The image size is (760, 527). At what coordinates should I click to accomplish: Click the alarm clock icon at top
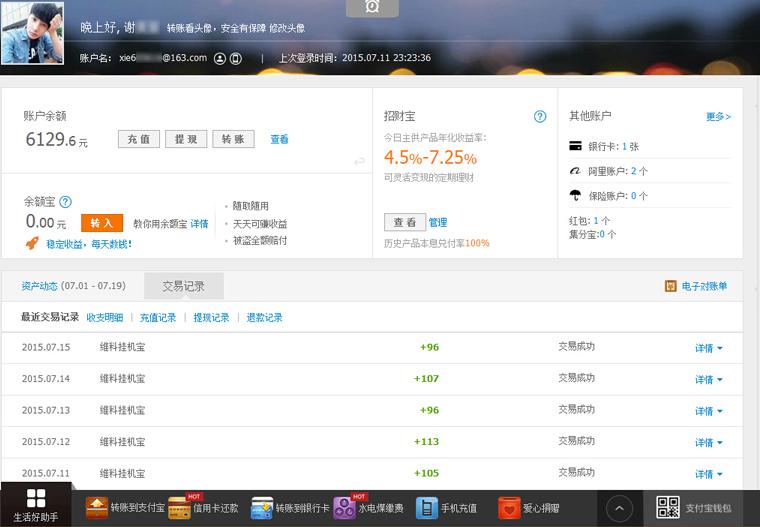tap(372, 6)
